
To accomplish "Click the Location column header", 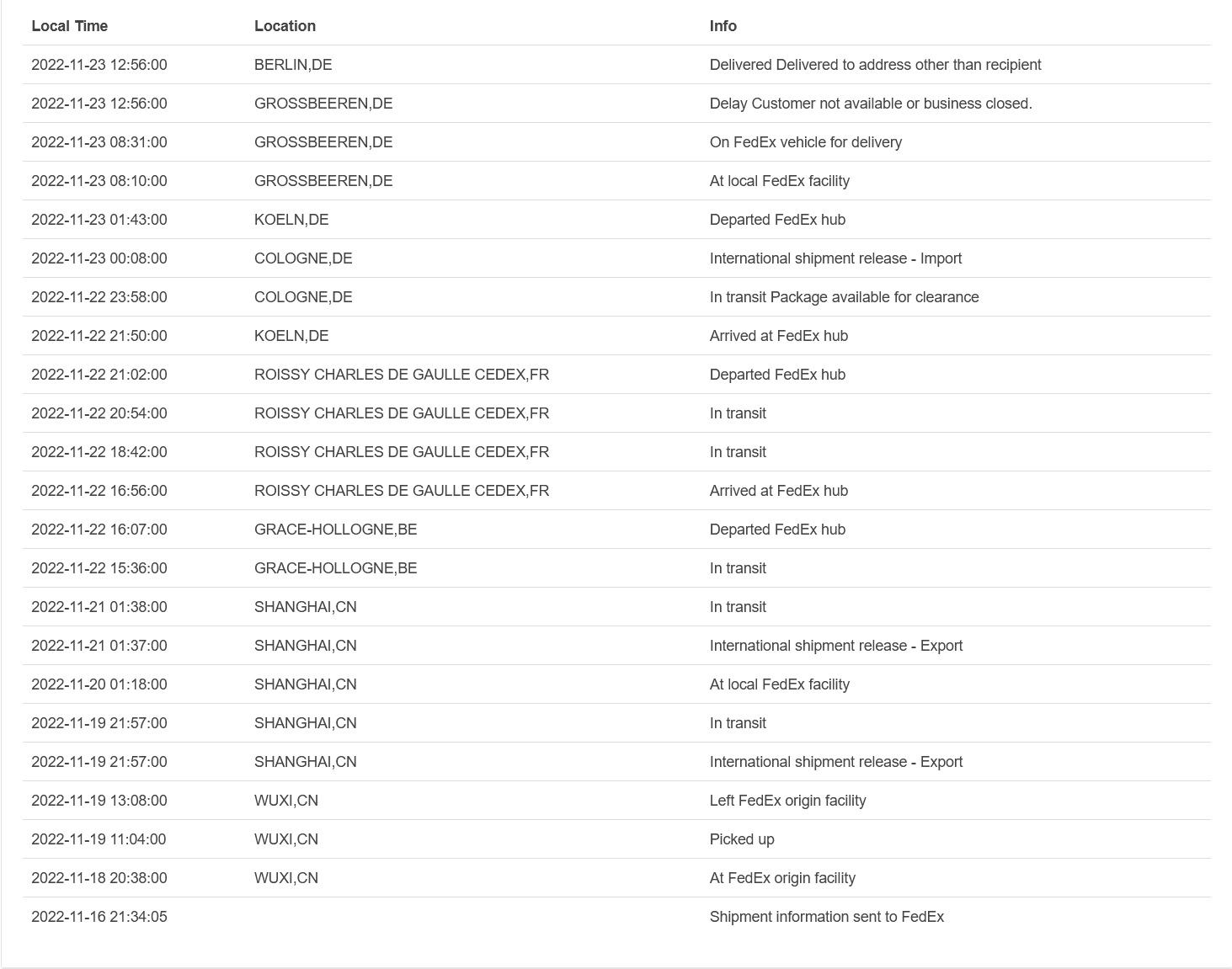I will 285,26.
